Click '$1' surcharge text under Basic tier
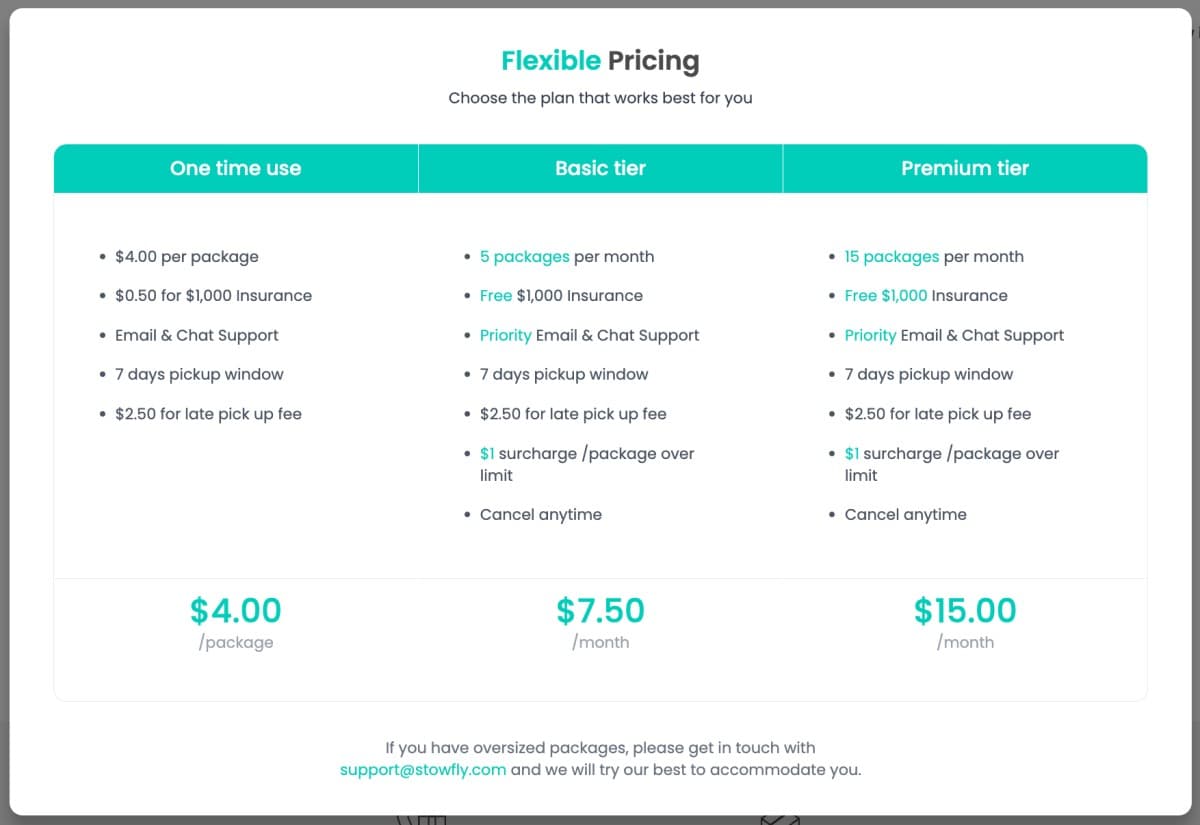1200x825 pixels. (487, 454)
